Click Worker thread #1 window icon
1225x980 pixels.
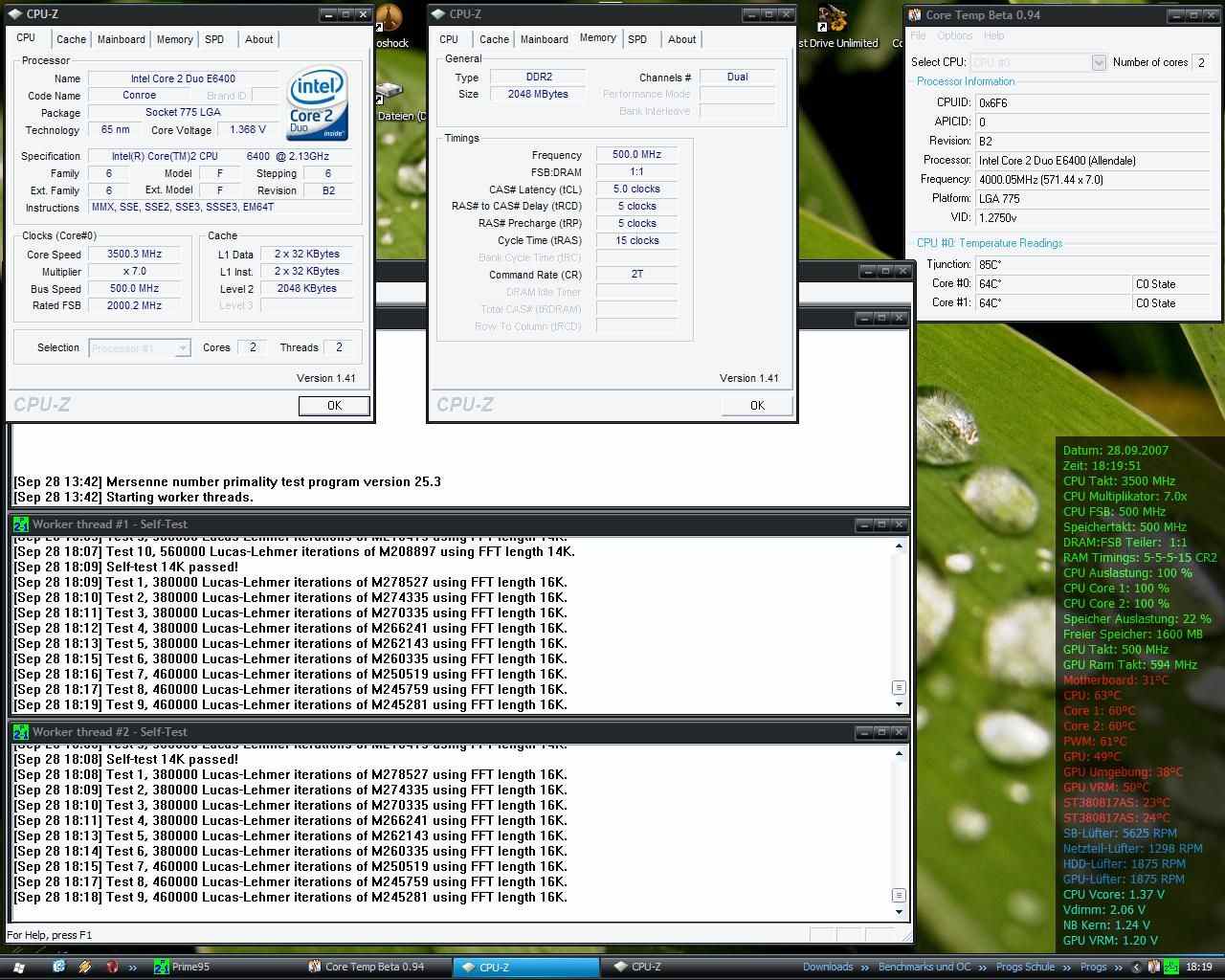pos(20,524)
